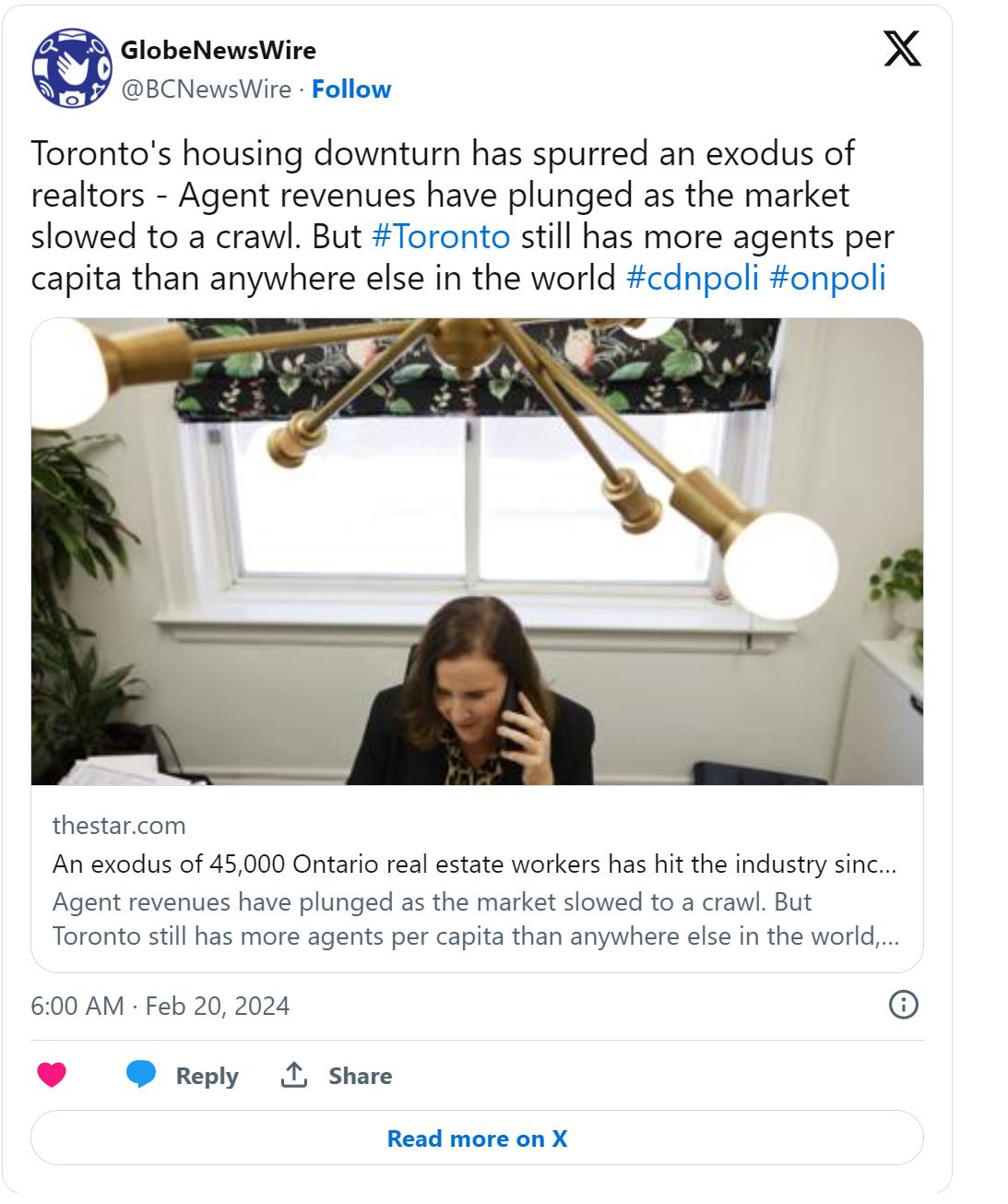Open the article preview photo
Screen dimensions: 1008x1204
[x=477, y=552]
